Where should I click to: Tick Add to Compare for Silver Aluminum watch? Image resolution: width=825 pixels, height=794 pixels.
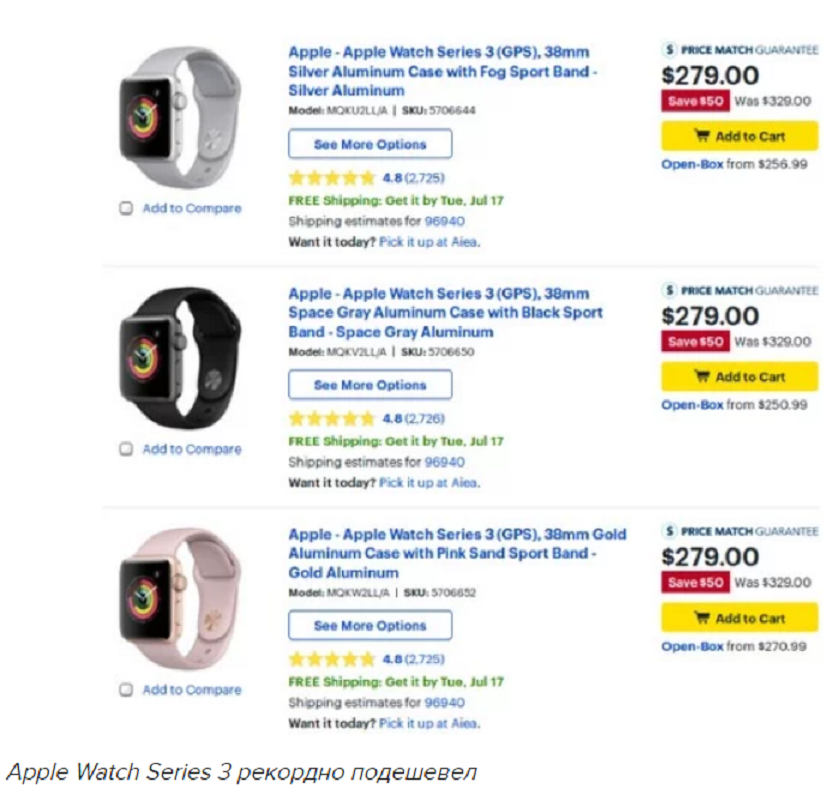[127, 209]
